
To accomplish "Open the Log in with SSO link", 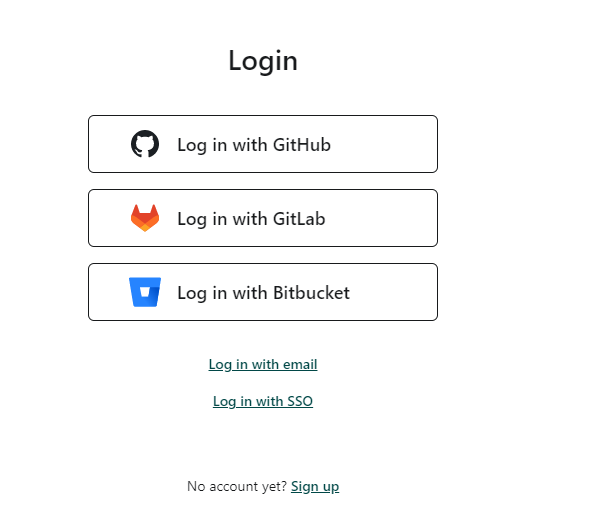I will click(x=263, y=401).
